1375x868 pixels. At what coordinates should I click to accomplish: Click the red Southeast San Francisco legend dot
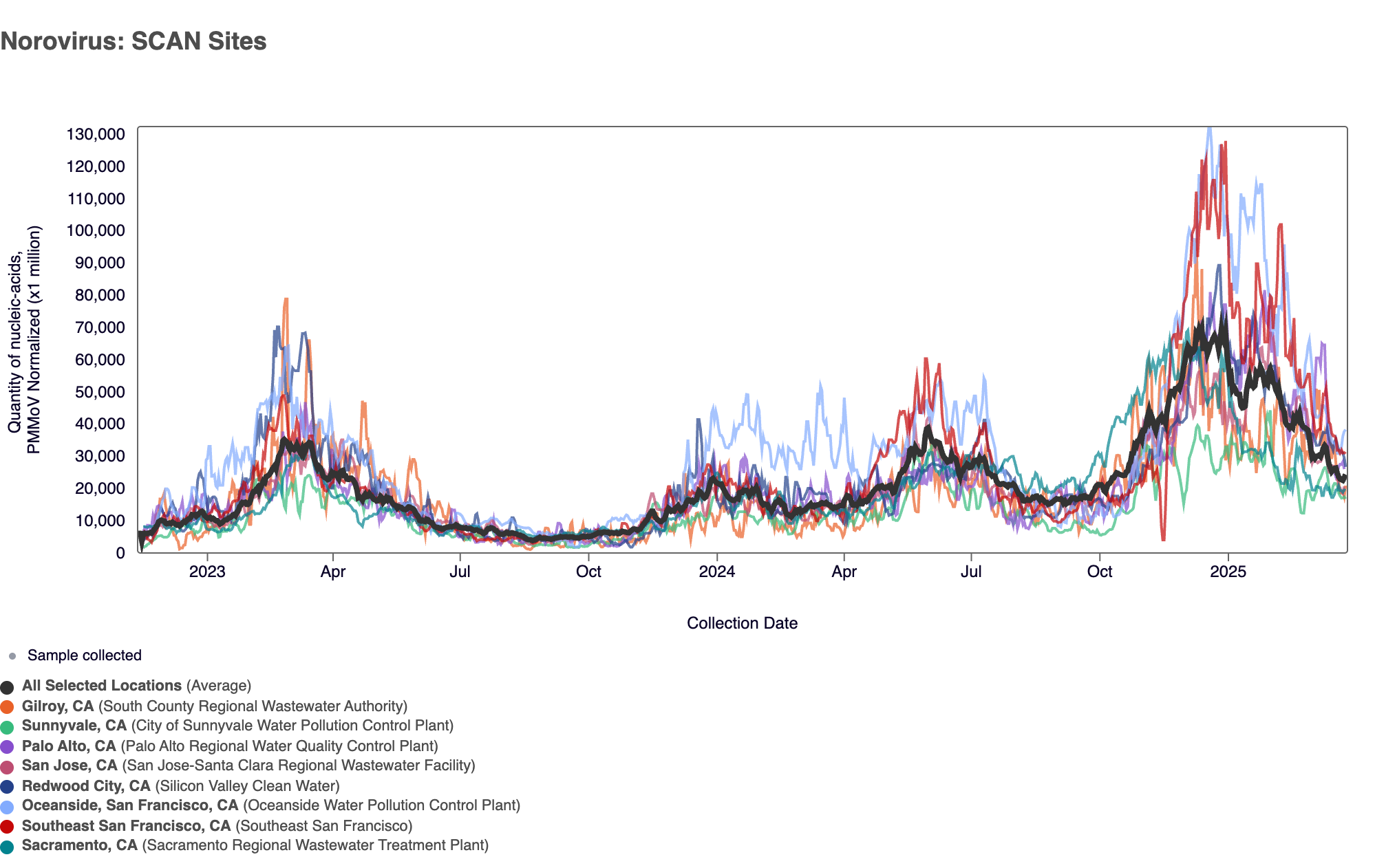point(8,827)
